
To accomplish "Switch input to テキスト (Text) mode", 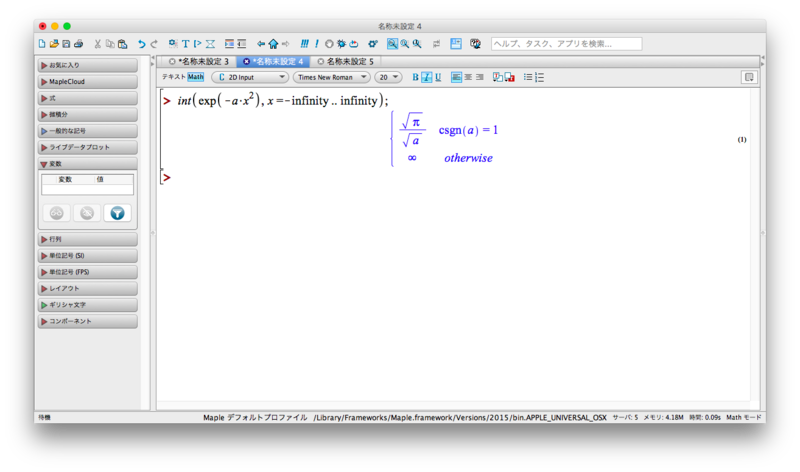I will 173,77.
